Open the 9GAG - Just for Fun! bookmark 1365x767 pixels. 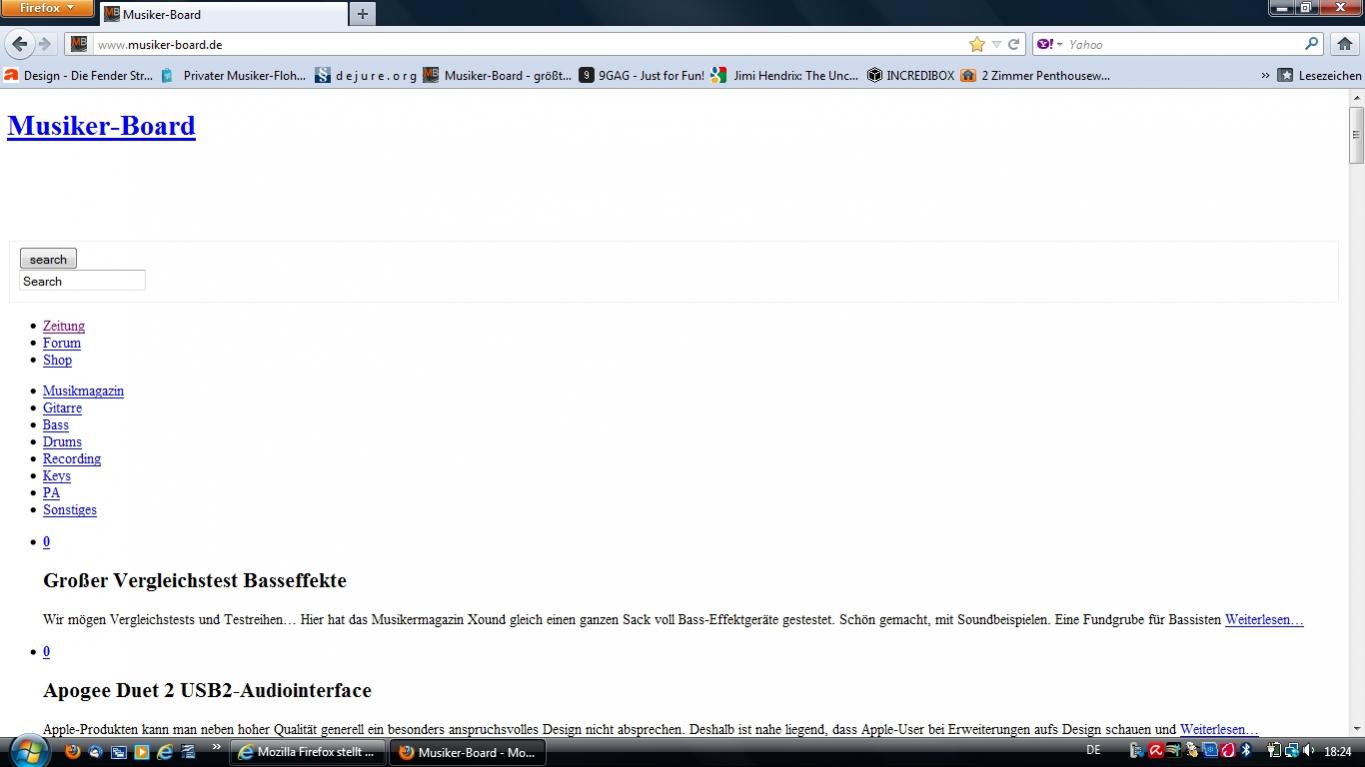coord(642,75)
